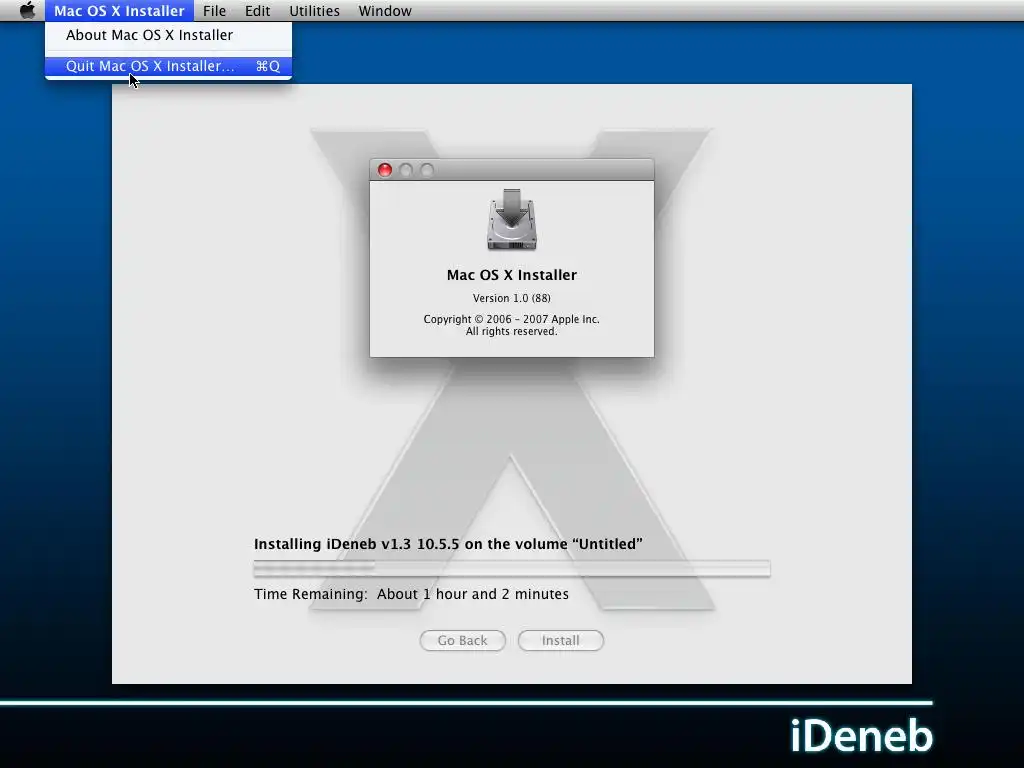Close the About dialog with red button
Screen dimensions: 1024x768
click(x=385, y=170)
